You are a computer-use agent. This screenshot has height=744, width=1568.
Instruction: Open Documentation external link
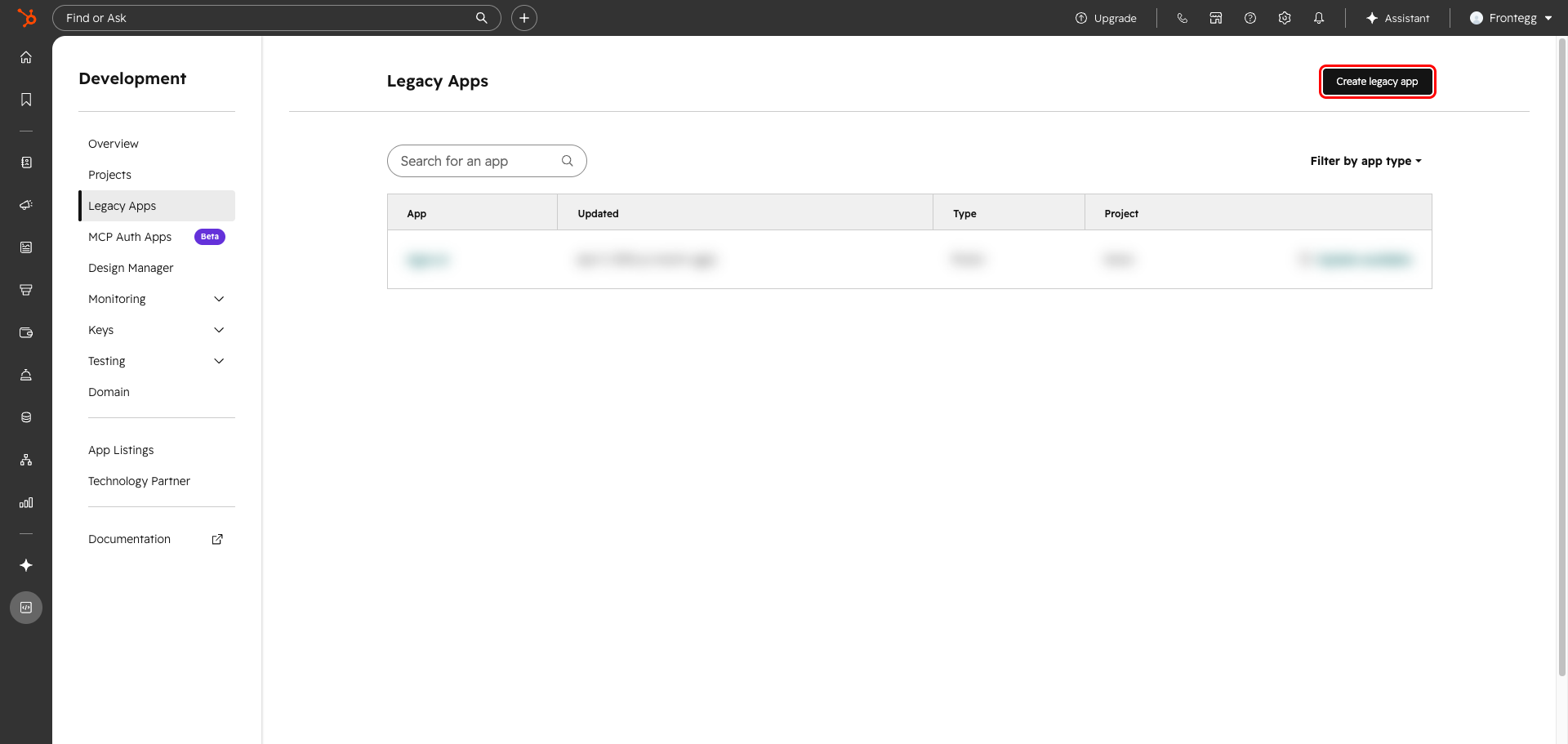click(157, 539)
